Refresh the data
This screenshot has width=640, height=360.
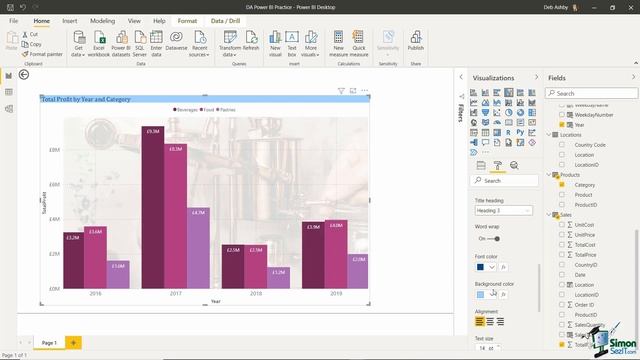tap(251, 40)
